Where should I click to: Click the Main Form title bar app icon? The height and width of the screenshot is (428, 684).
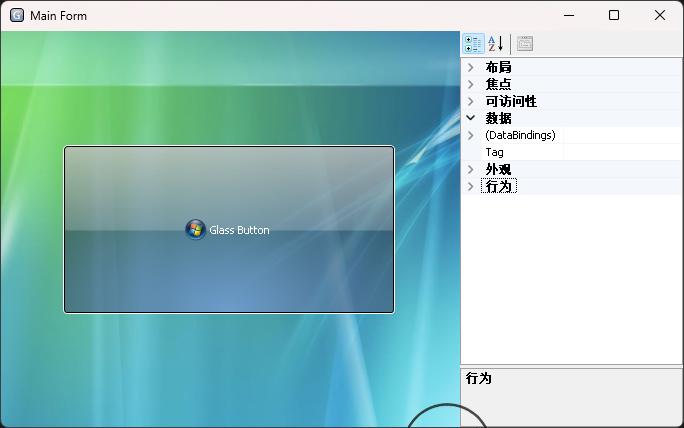click(17, 15)
